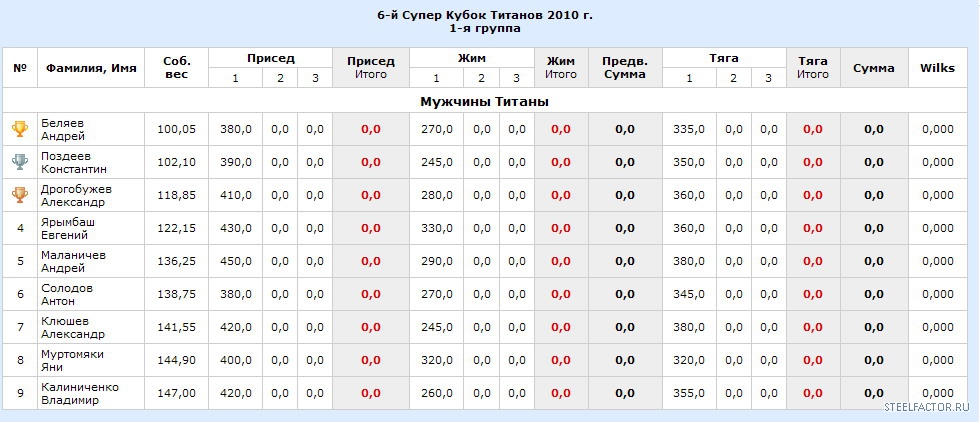Click the gold trophy icon beside Беляев Андрей
Viewport: 980px width, 422px height.
(19, 129)
